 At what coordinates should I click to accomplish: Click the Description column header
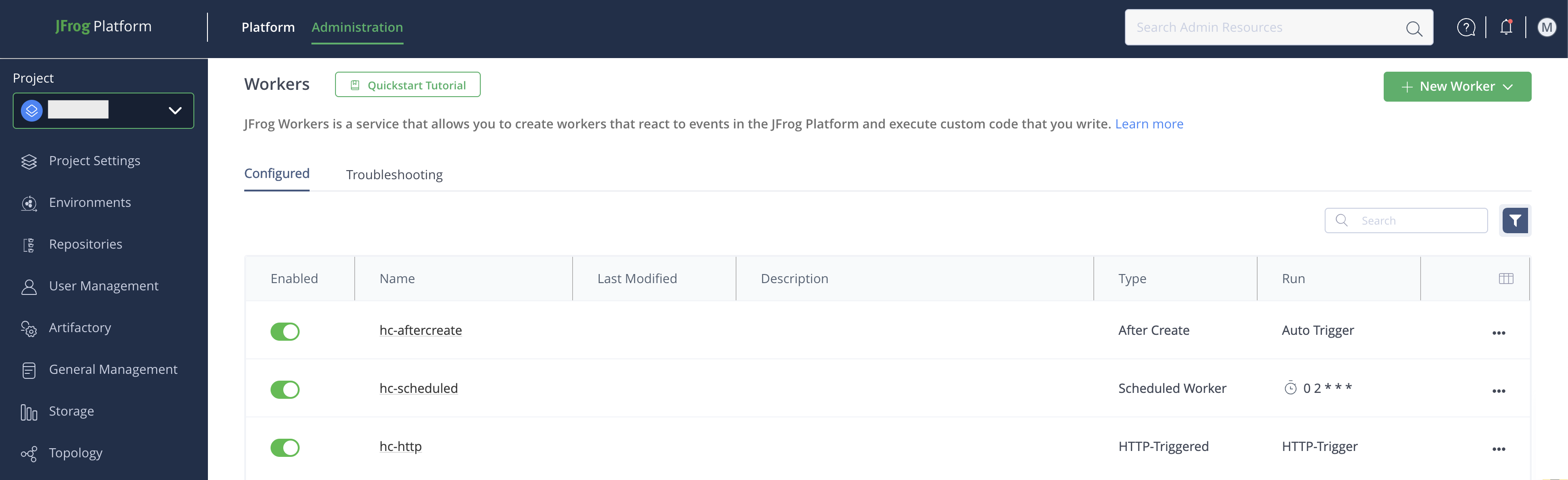(x=794, y=279)
